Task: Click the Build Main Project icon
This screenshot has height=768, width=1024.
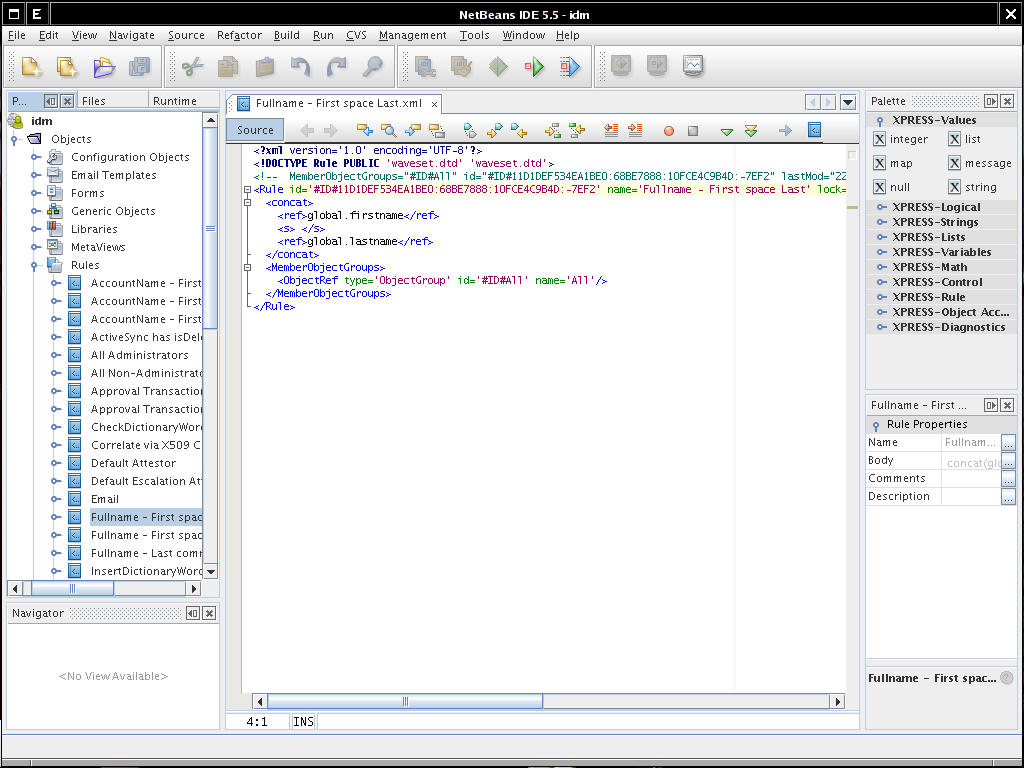Action: click(x=425, y=66)
